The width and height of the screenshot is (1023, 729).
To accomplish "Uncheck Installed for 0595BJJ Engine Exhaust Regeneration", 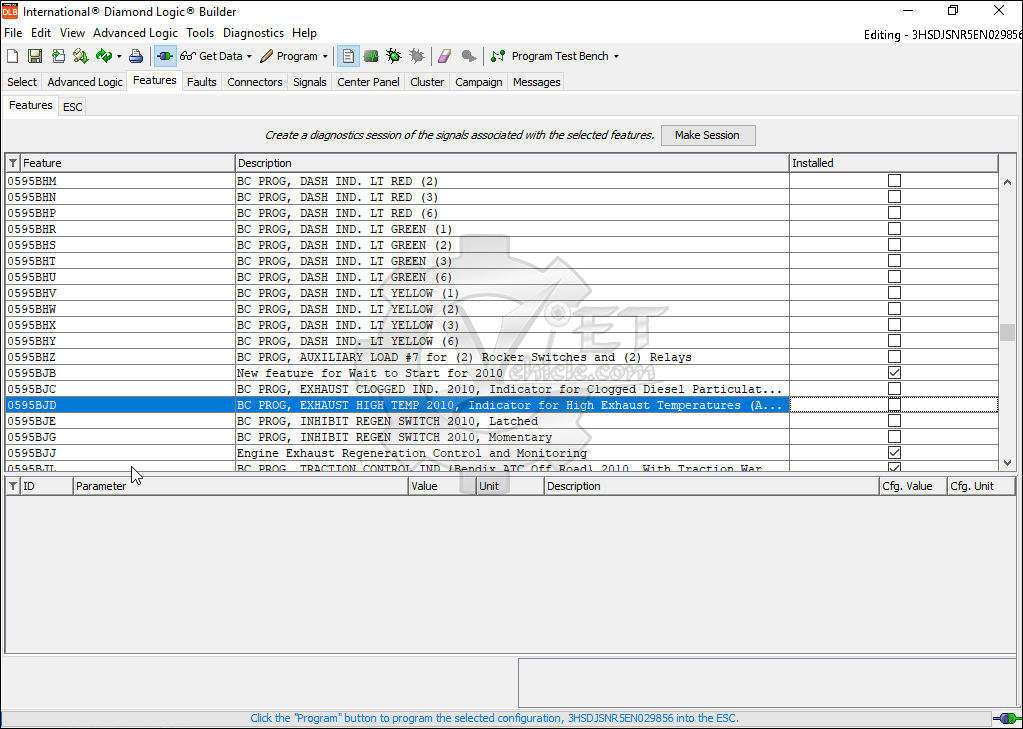I will point(894,453).
